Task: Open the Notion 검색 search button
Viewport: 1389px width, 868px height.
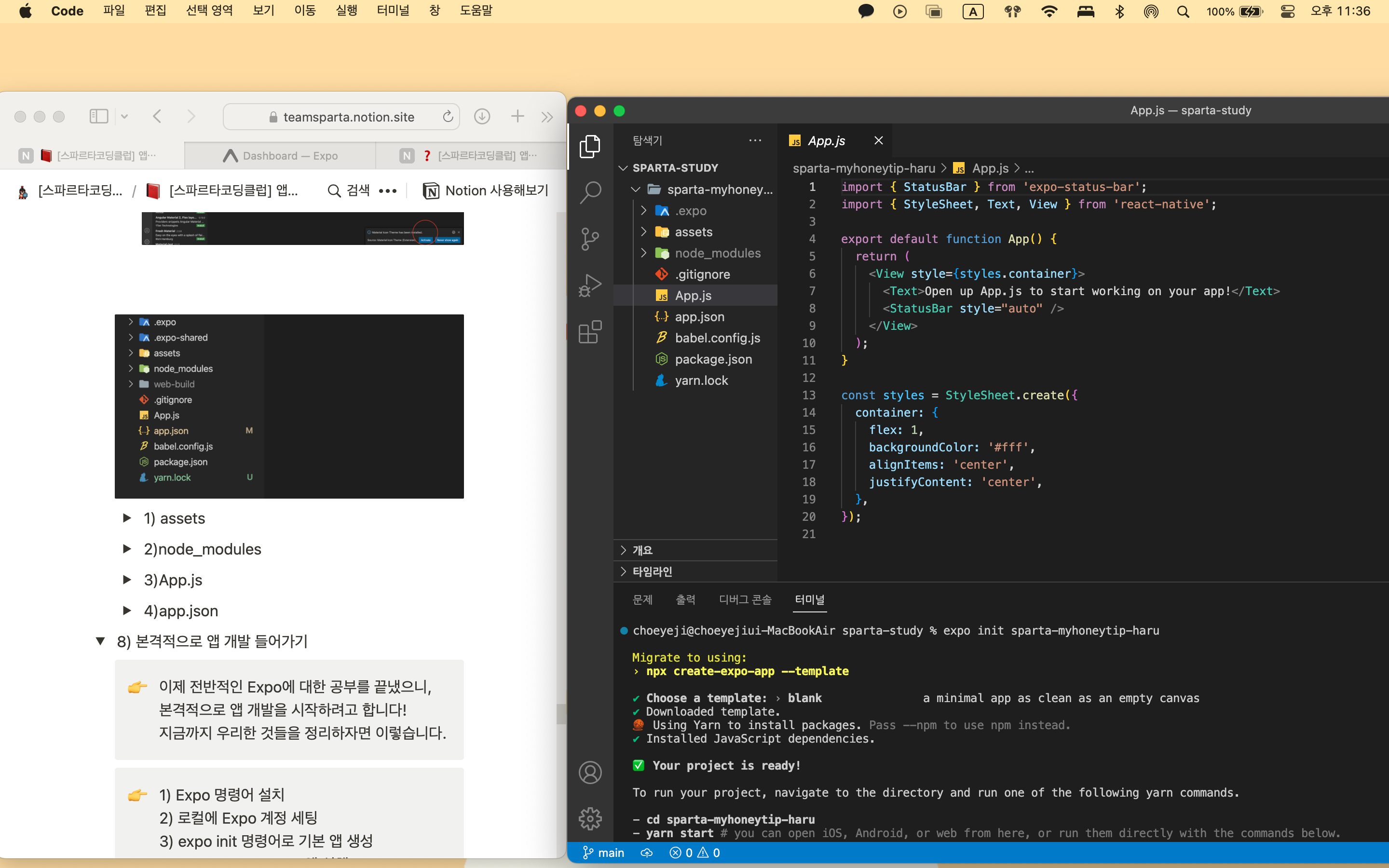Action: [348, 190]
